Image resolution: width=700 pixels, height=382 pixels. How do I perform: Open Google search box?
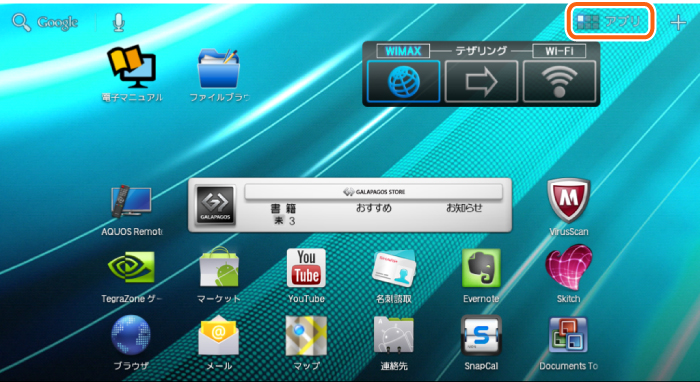tap(45, 22)
